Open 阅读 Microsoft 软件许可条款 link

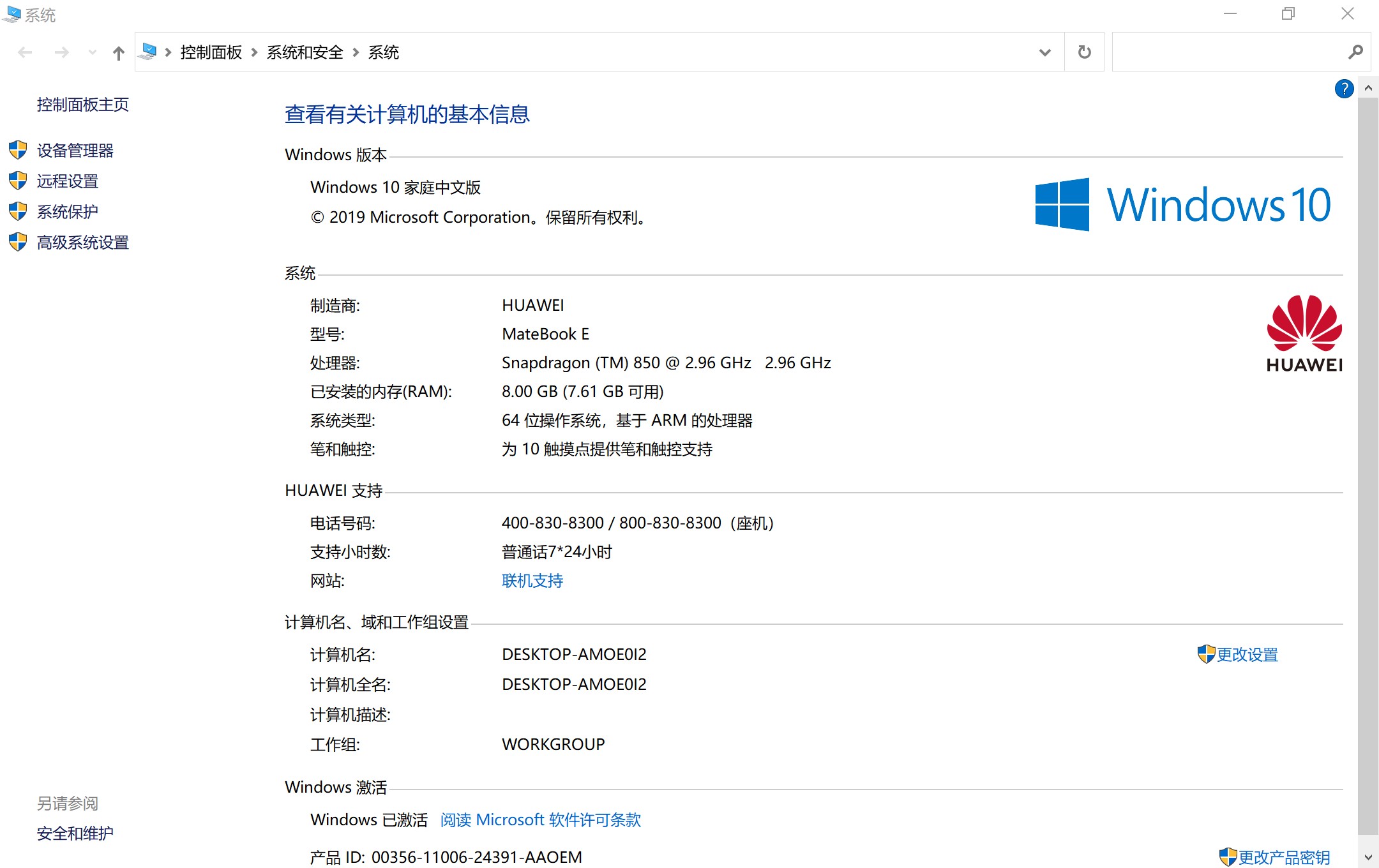pyautogui.click(x=541, y=820)
